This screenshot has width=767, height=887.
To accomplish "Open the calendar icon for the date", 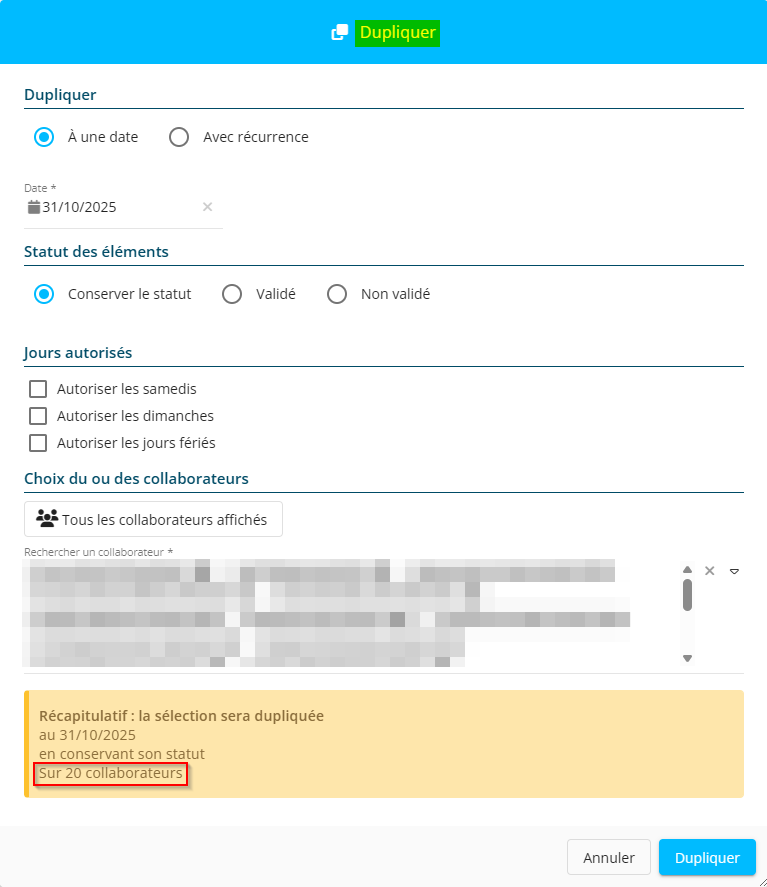I will click(x=34, y=207).
